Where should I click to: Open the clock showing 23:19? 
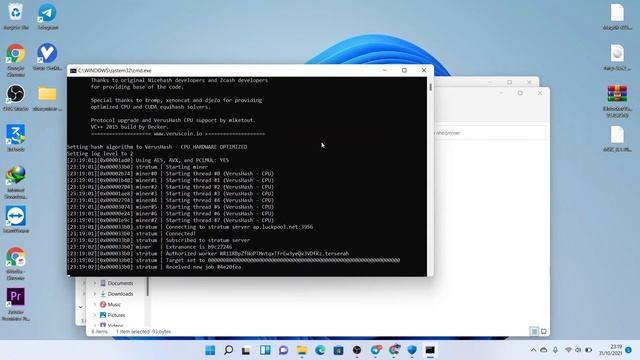pos(611,350)
